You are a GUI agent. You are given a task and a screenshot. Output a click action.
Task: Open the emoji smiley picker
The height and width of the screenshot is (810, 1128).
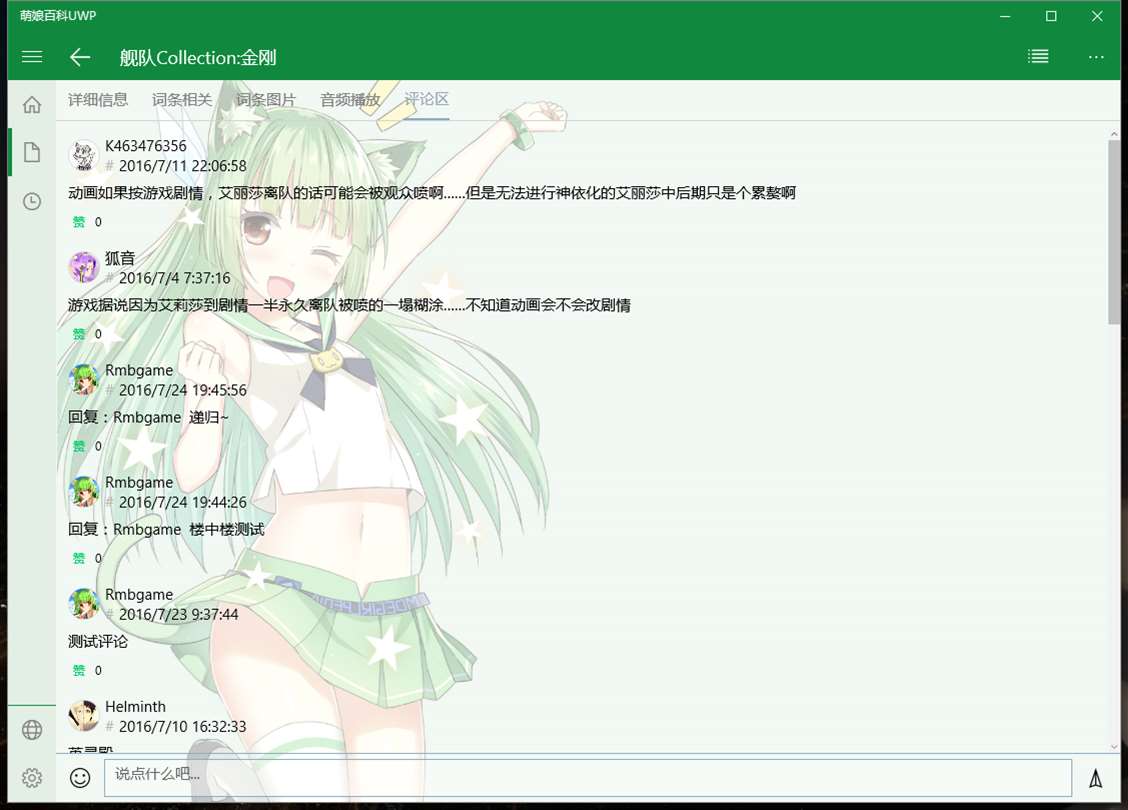pyautogui.click(x=80, y=778)
